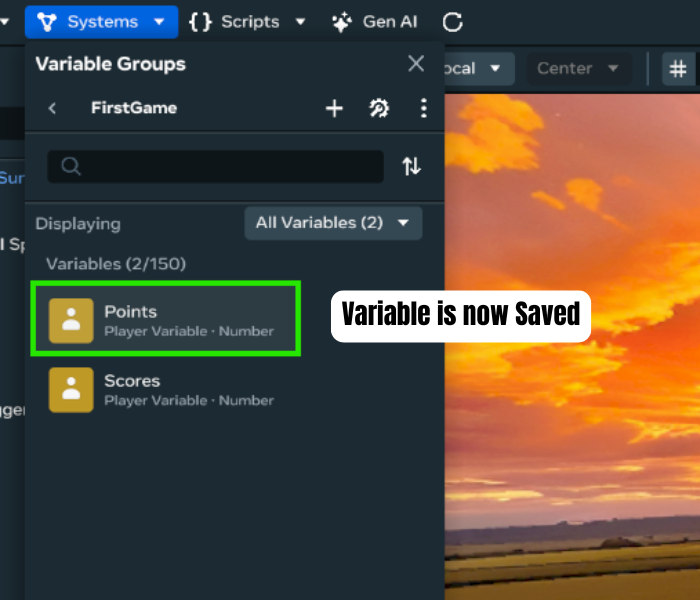Click the Gen AI sparkle icon
The width and height of the screenshot is (700, 600).
point(343,21)
